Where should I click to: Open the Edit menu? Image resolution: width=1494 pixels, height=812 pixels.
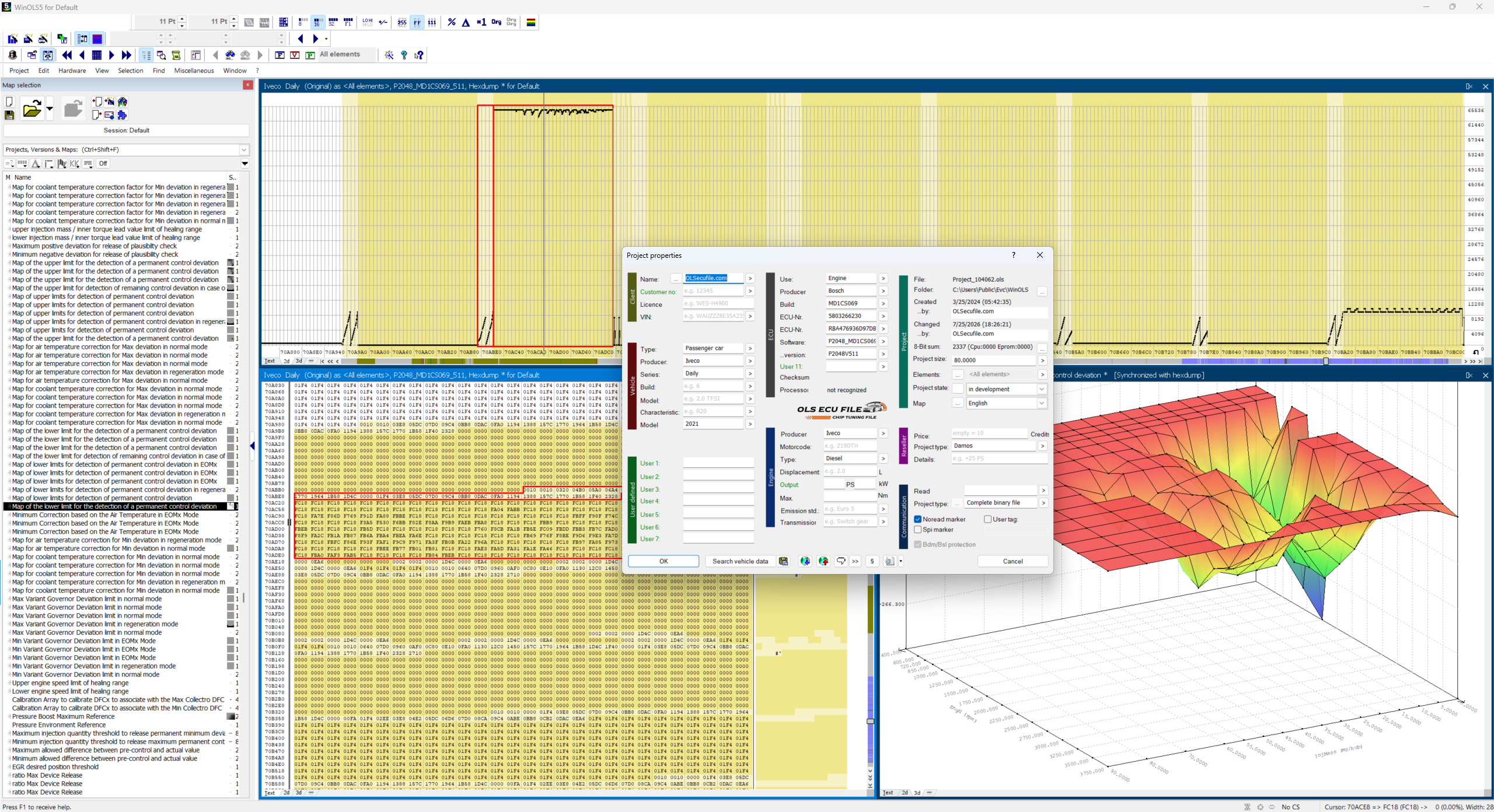44,71
